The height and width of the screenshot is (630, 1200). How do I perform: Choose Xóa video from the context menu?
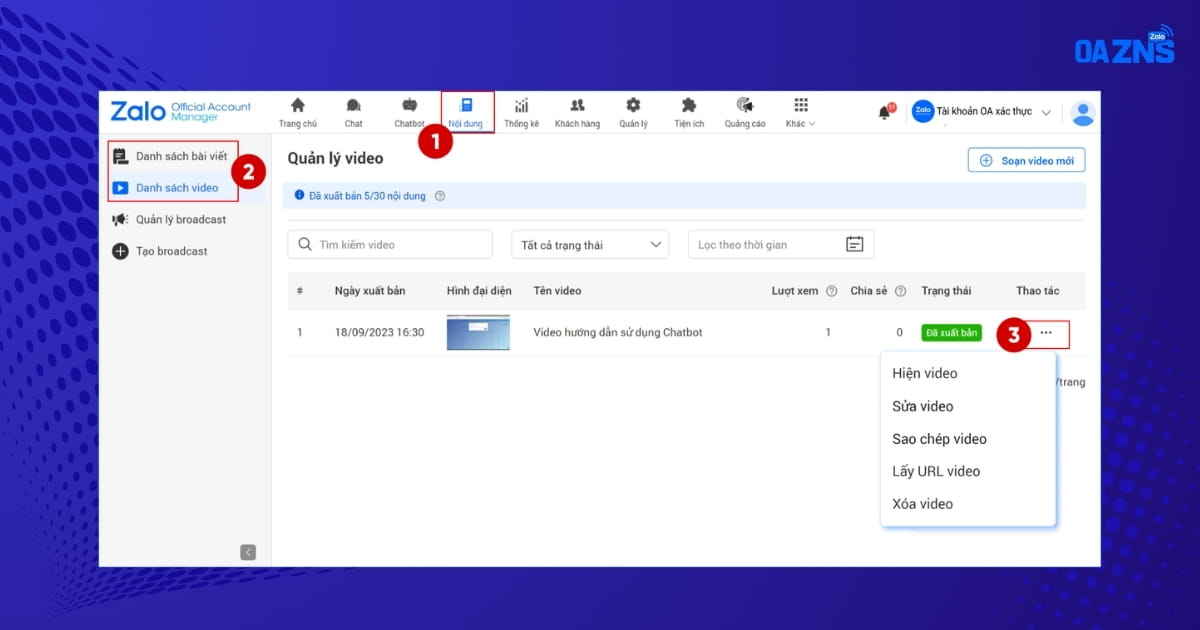point(922,504)
